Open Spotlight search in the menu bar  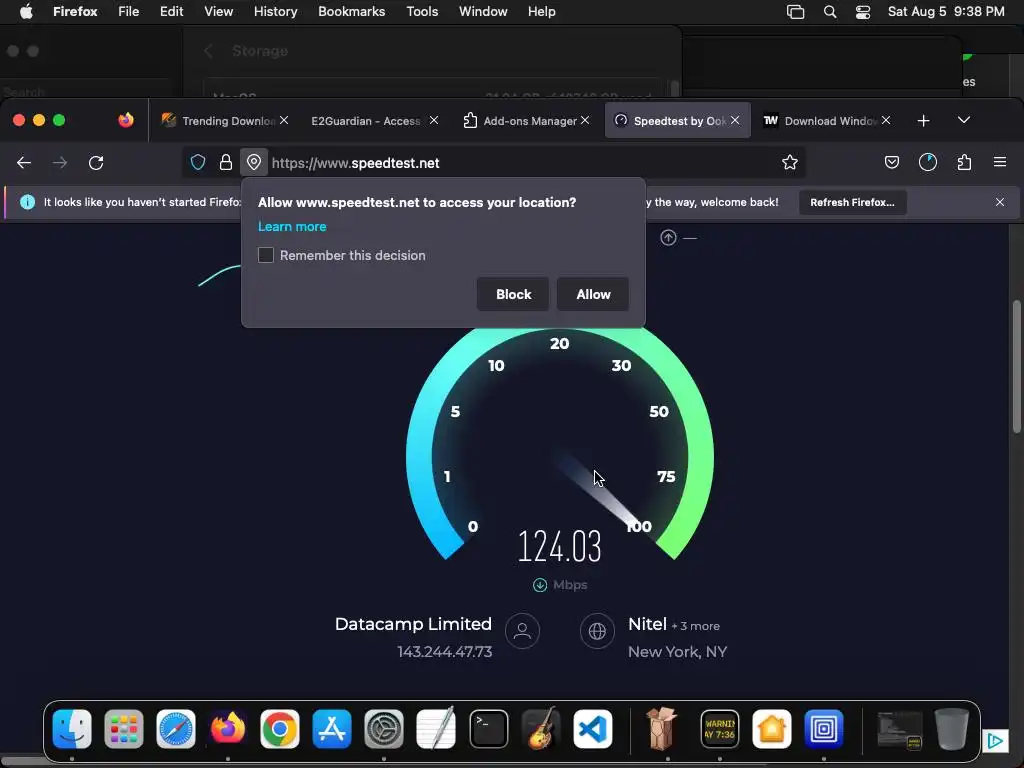tap(830, 12)
